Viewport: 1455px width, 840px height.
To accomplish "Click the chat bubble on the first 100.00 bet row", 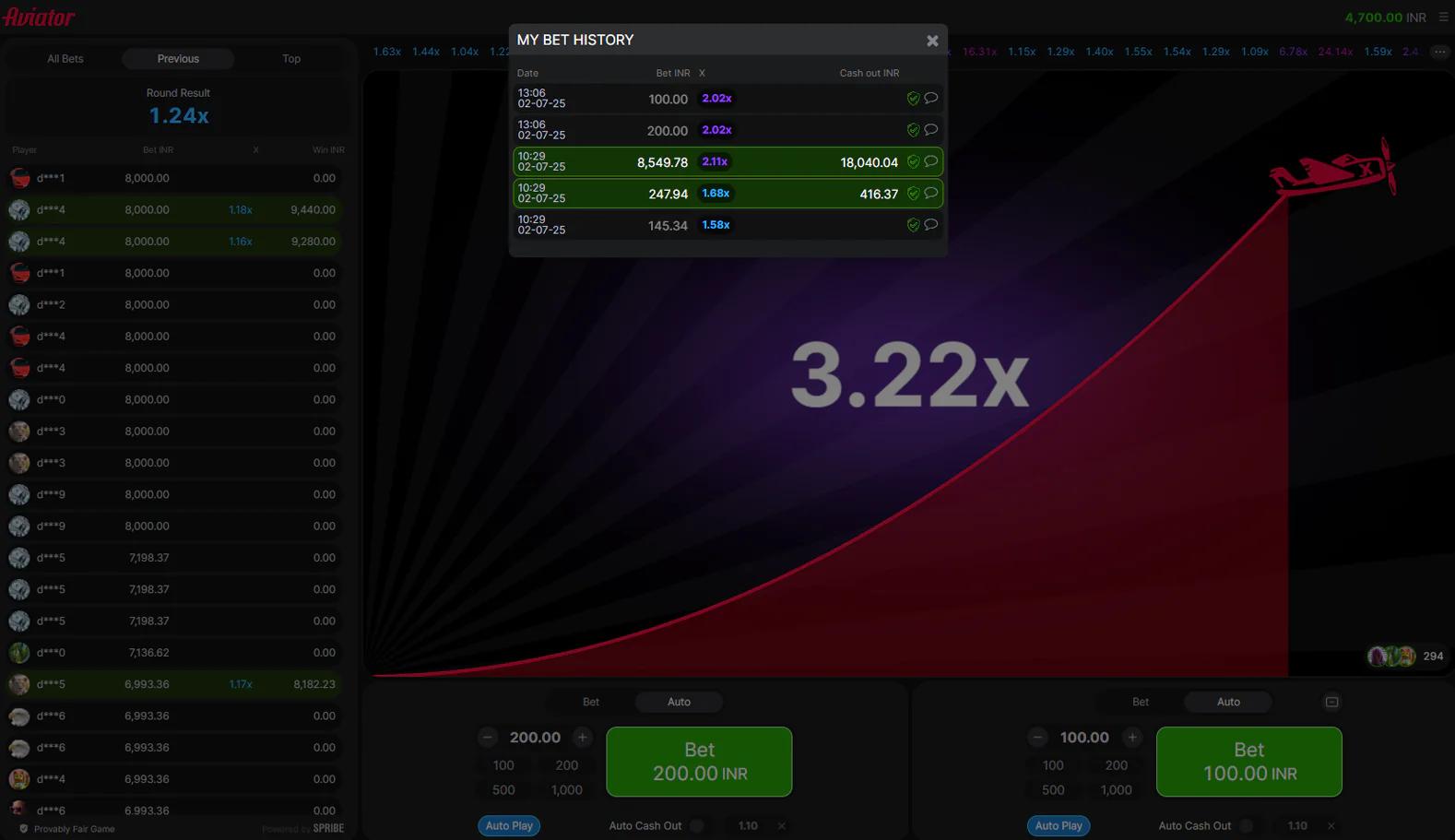I will click(931, 98).
